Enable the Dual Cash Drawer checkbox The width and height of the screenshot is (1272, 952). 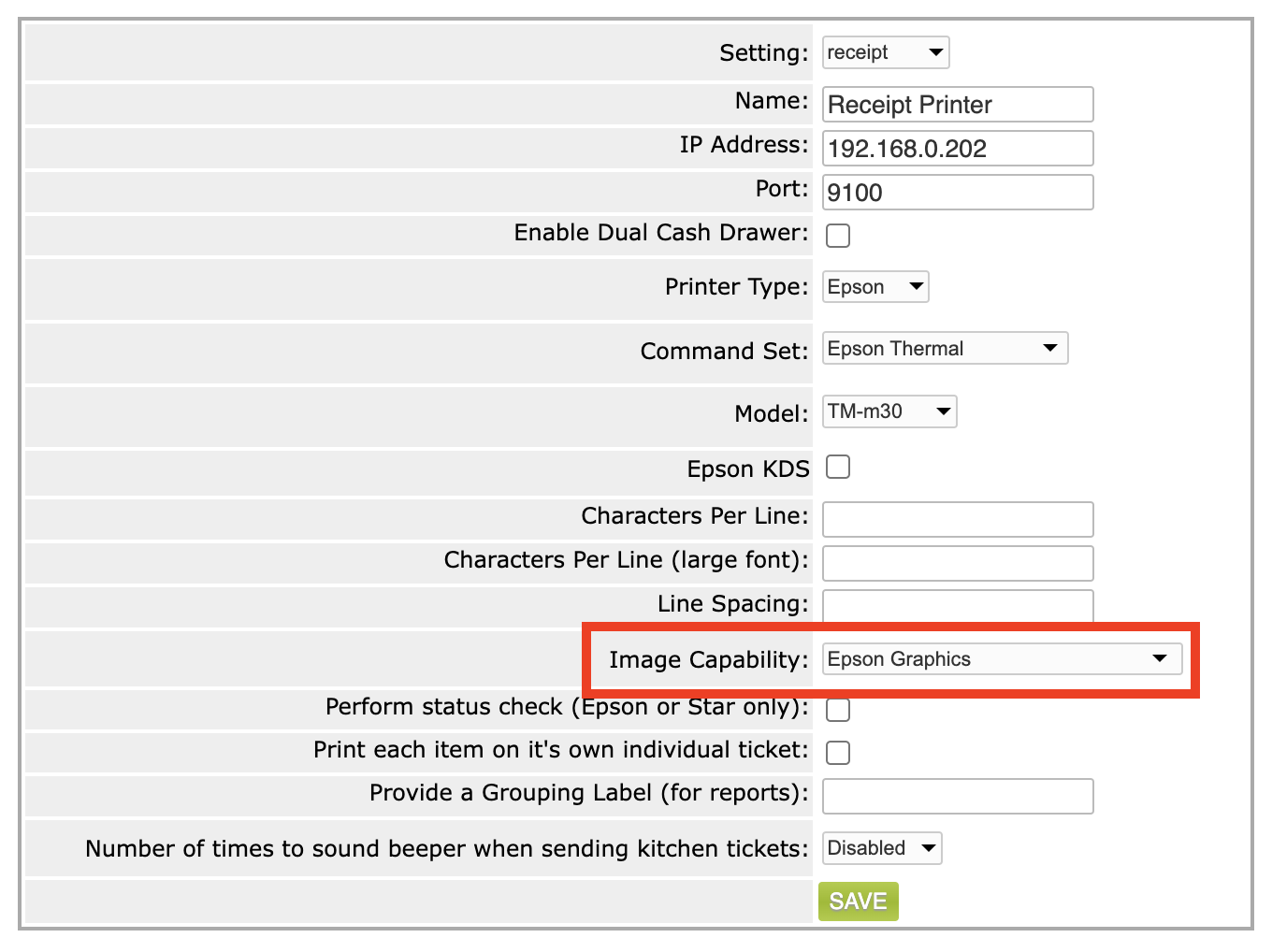tap(838, 236)
